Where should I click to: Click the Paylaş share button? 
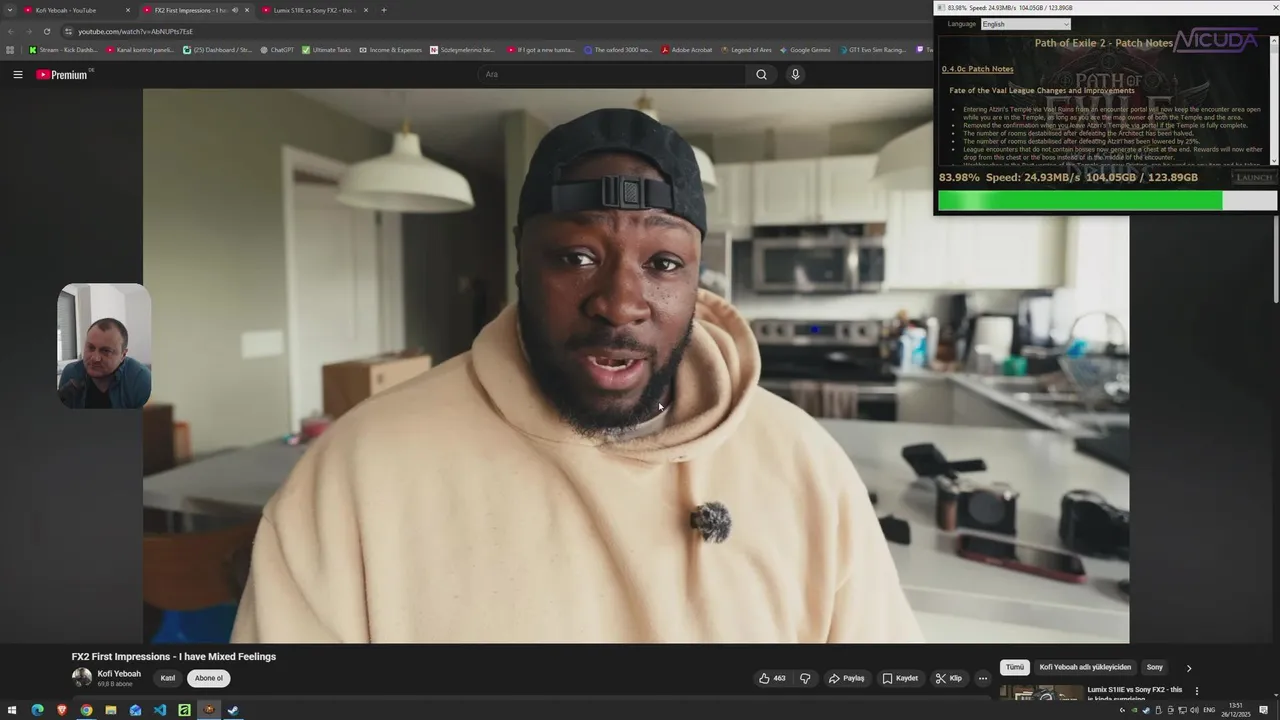[x=847, y=678]
